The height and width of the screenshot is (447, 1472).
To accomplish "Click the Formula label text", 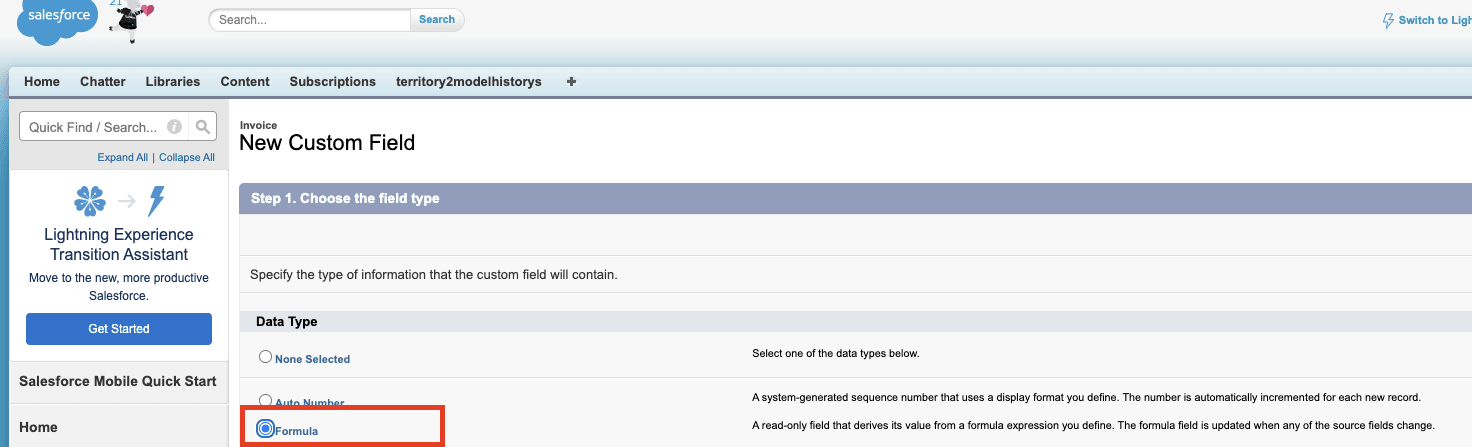I will tap(297, 431).
